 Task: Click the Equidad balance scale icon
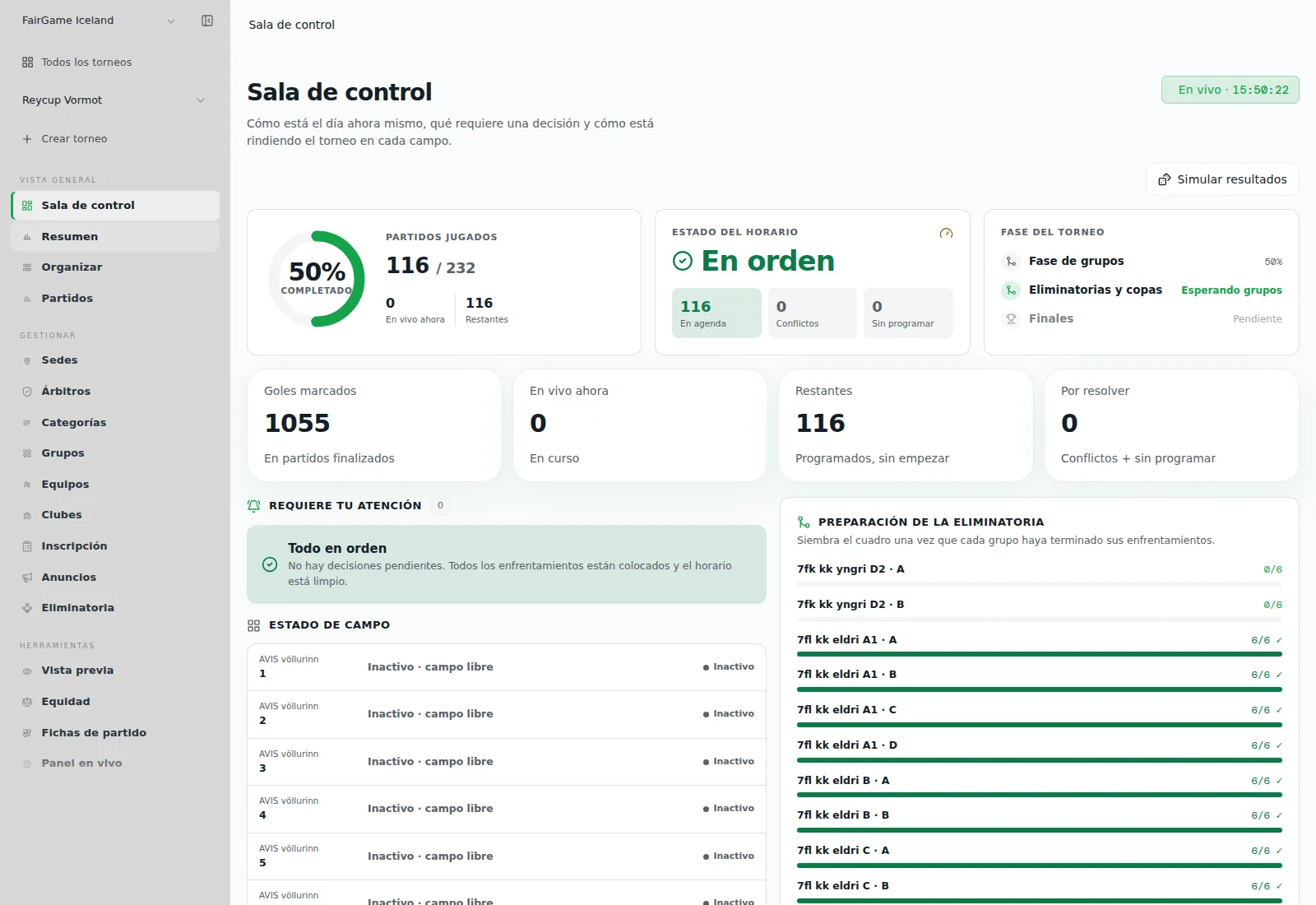coord(27,702)
